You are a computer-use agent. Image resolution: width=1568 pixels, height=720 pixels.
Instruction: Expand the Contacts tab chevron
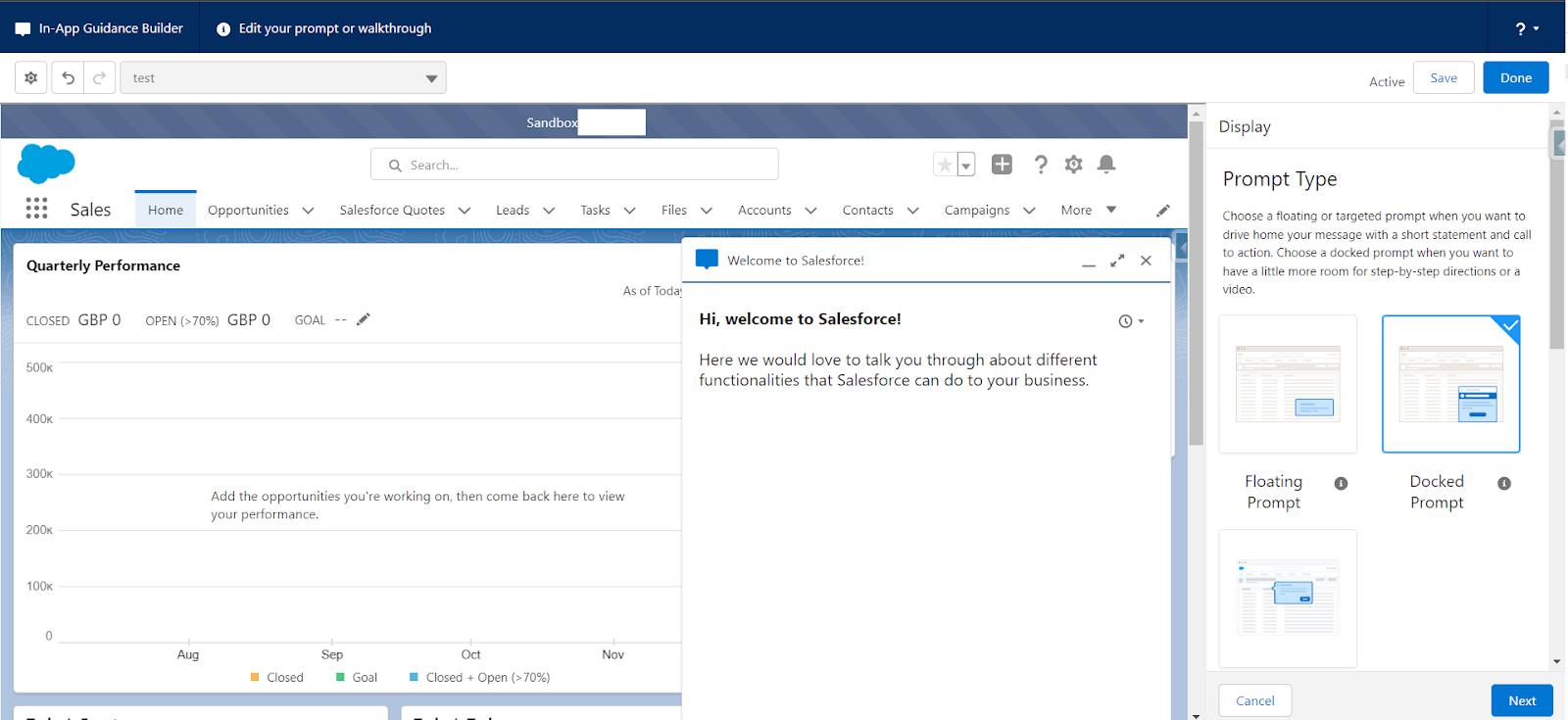coord(913,211)
